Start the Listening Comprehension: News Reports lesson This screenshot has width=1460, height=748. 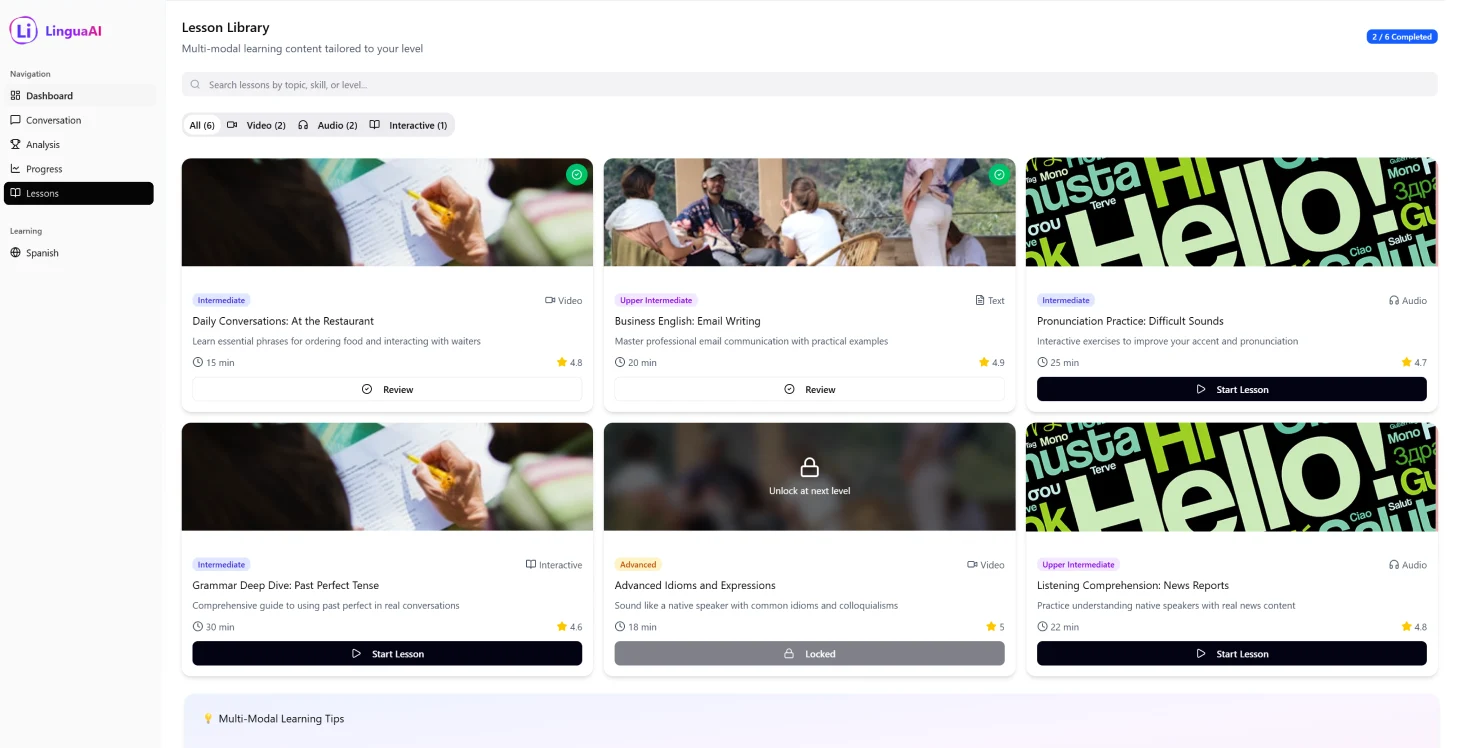1231,653
